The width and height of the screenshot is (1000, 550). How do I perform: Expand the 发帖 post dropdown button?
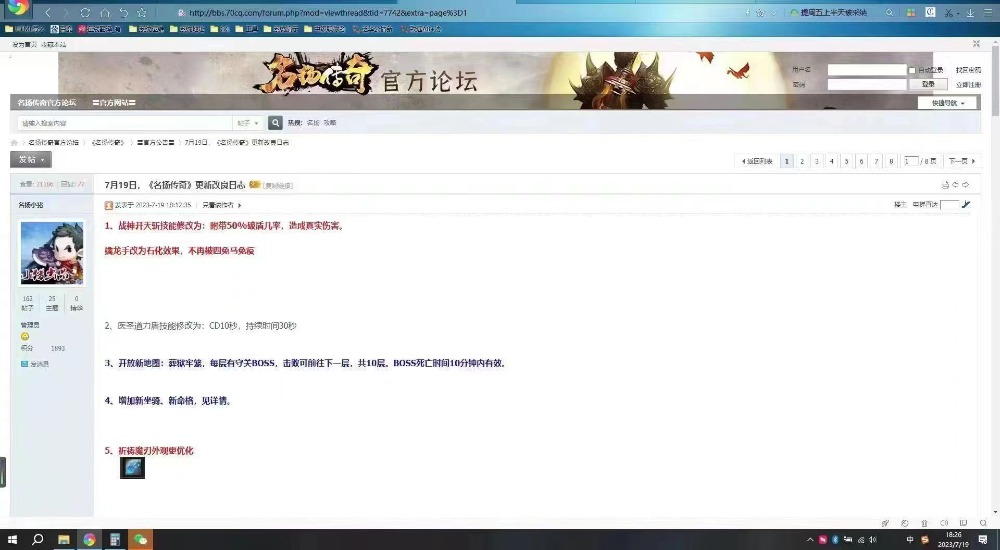(x=31, y=160)
